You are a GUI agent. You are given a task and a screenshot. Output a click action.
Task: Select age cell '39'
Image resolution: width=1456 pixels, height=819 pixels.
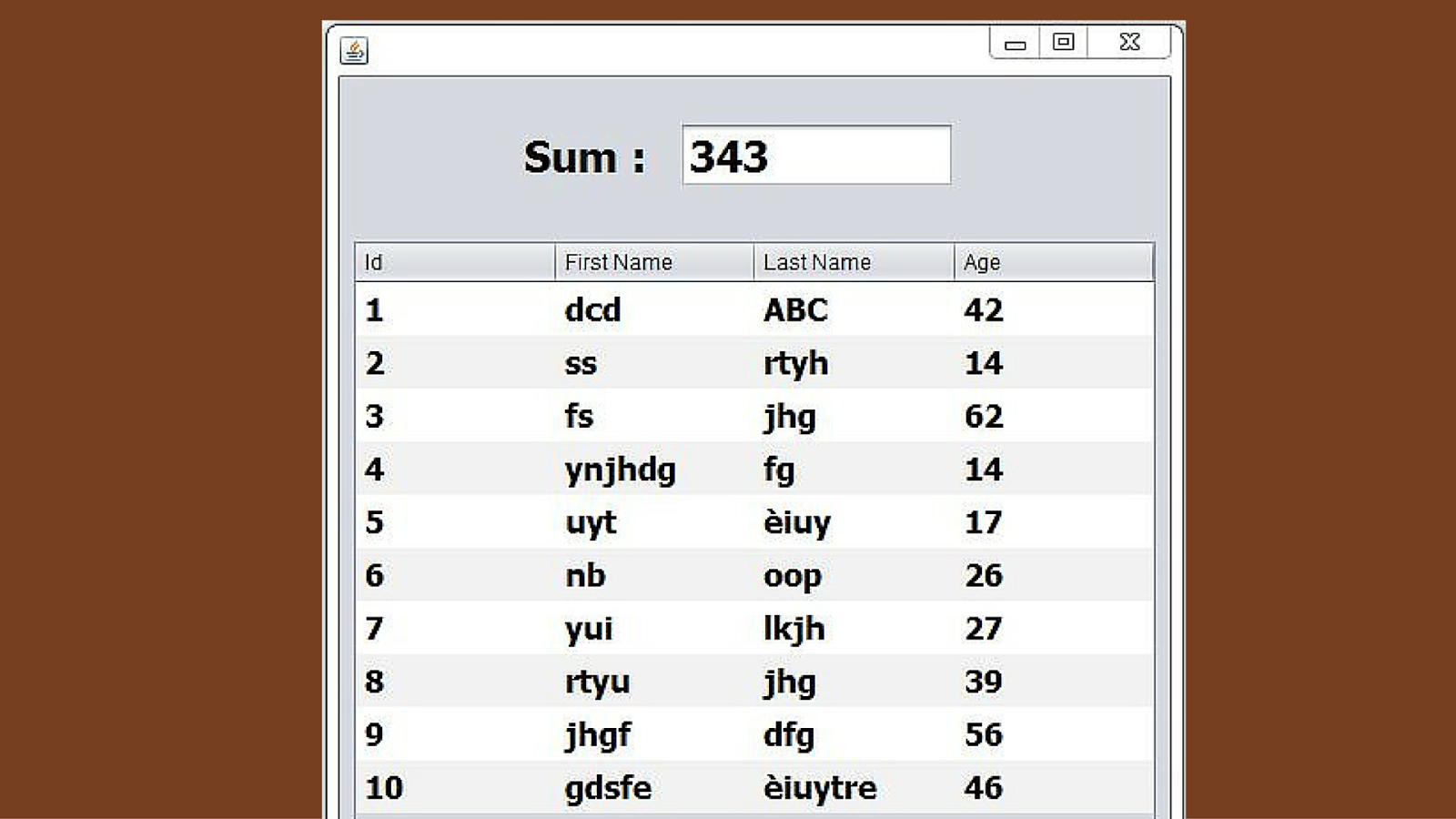tap(1053, 681)
